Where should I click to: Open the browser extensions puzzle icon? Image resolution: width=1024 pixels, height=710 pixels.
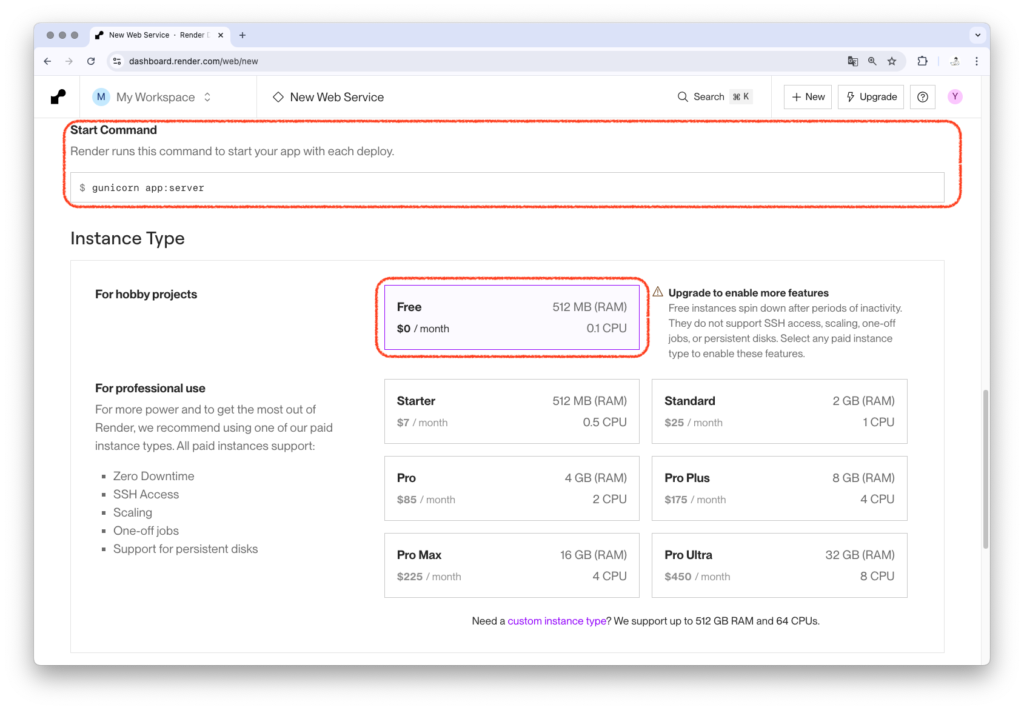[x=922, y=61]
